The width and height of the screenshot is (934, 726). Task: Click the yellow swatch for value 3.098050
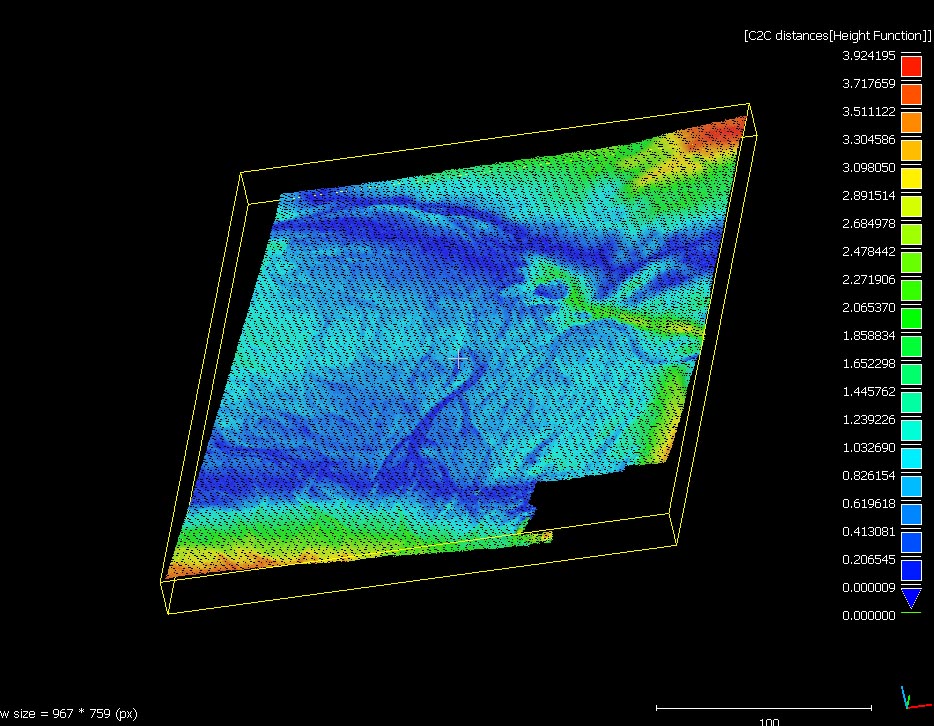(x=910, y=178)
